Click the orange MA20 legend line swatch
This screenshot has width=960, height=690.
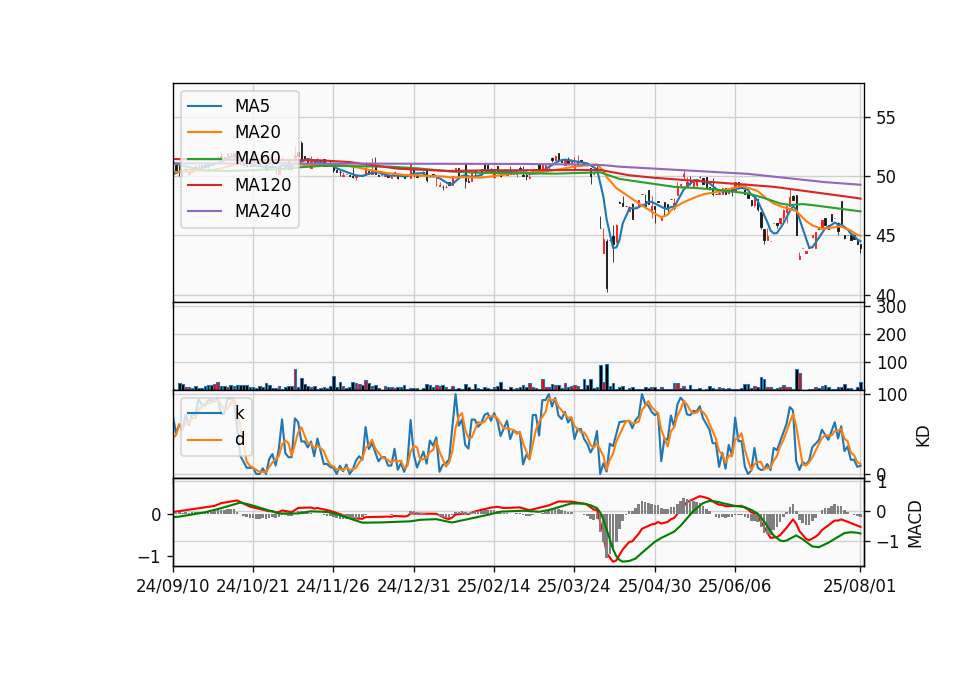coord(204,132)
